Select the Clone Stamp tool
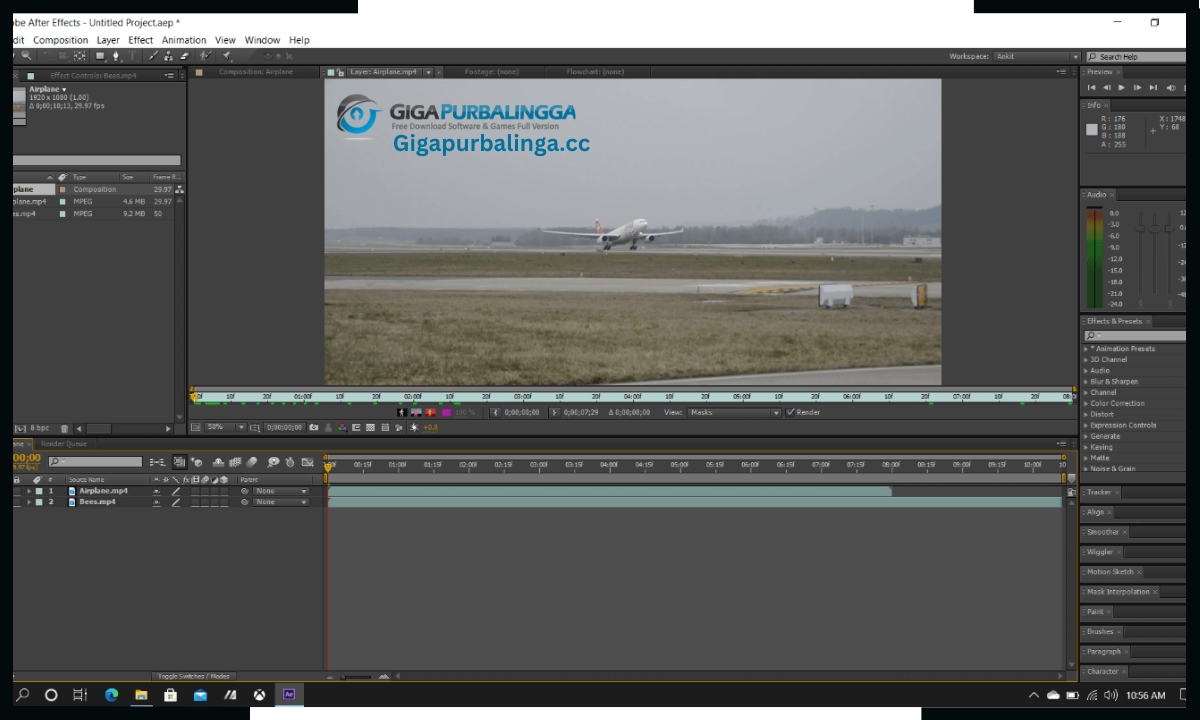 point(168,56)
